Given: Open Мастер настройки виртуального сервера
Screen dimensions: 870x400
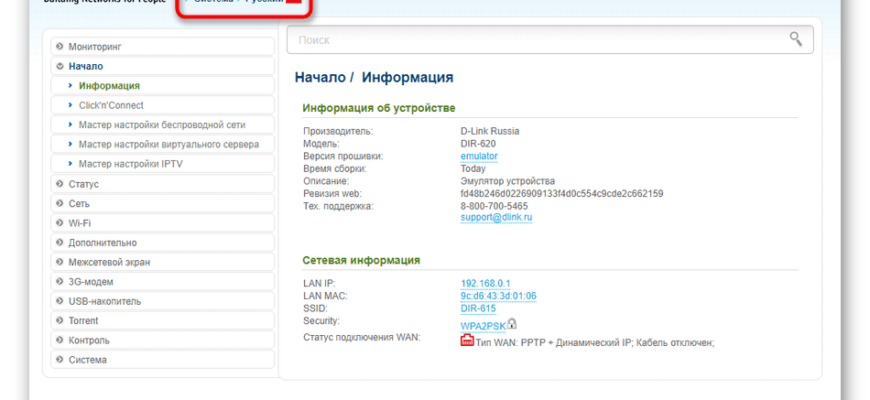Looking at the screenshot, I should click(x=163, y=144).
